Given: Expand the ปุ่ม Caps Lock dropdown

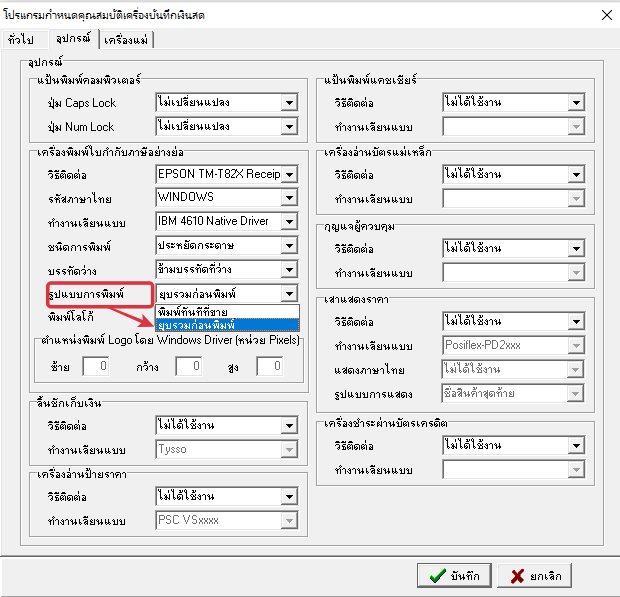Looking at the screenshot, I should [x=289, y=102].
